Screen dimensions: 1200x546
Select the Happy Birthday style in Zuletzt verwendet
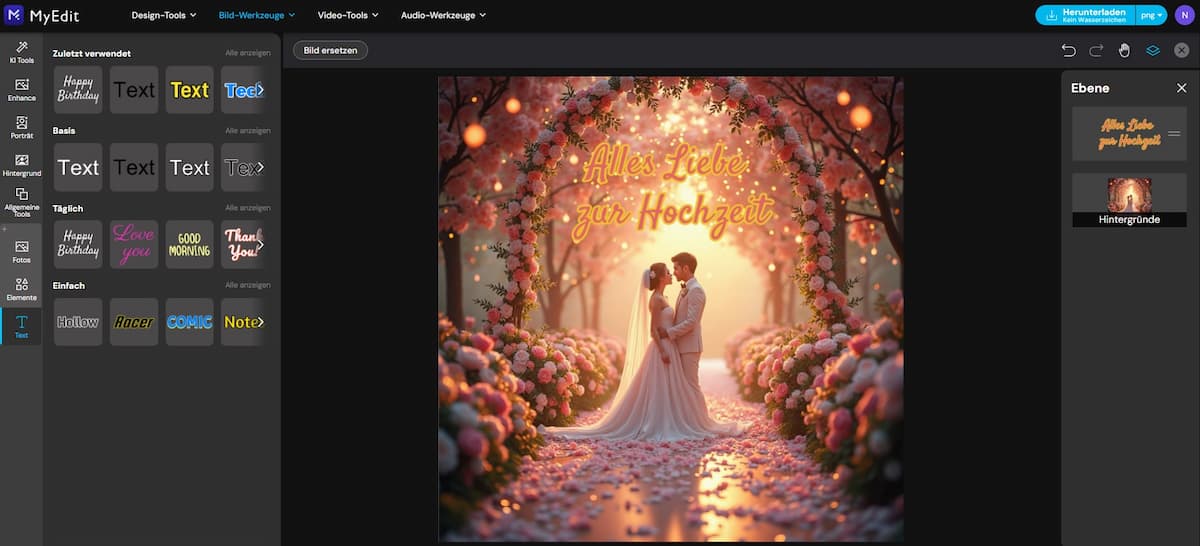click(78, 90)
